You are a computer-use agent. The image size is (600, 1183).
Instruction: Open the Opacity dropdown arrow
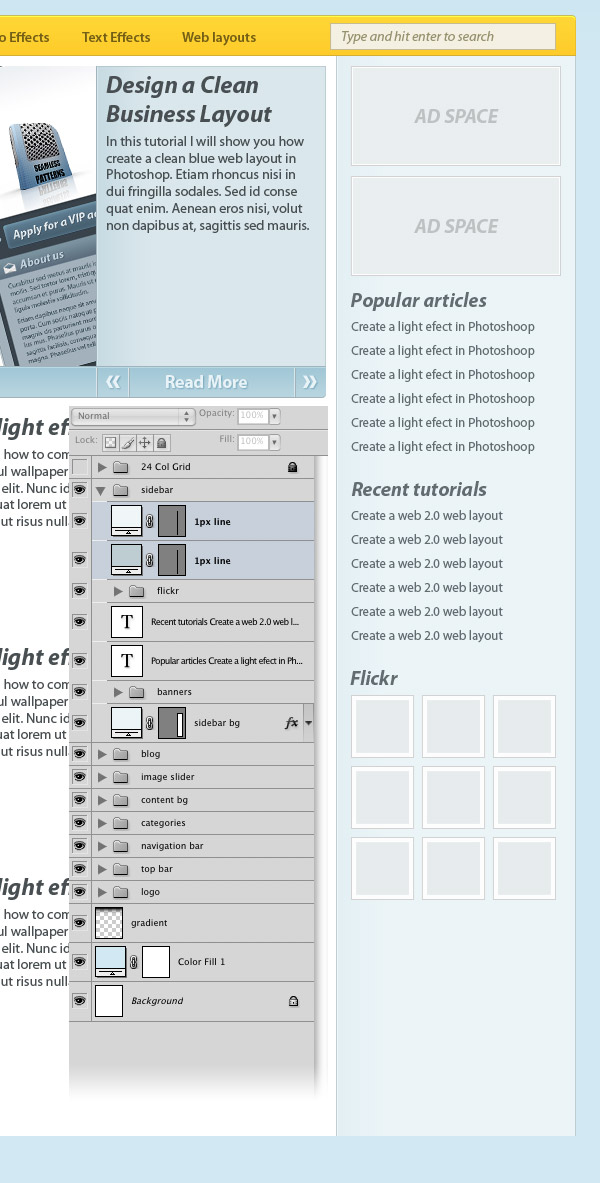(274, 416)
